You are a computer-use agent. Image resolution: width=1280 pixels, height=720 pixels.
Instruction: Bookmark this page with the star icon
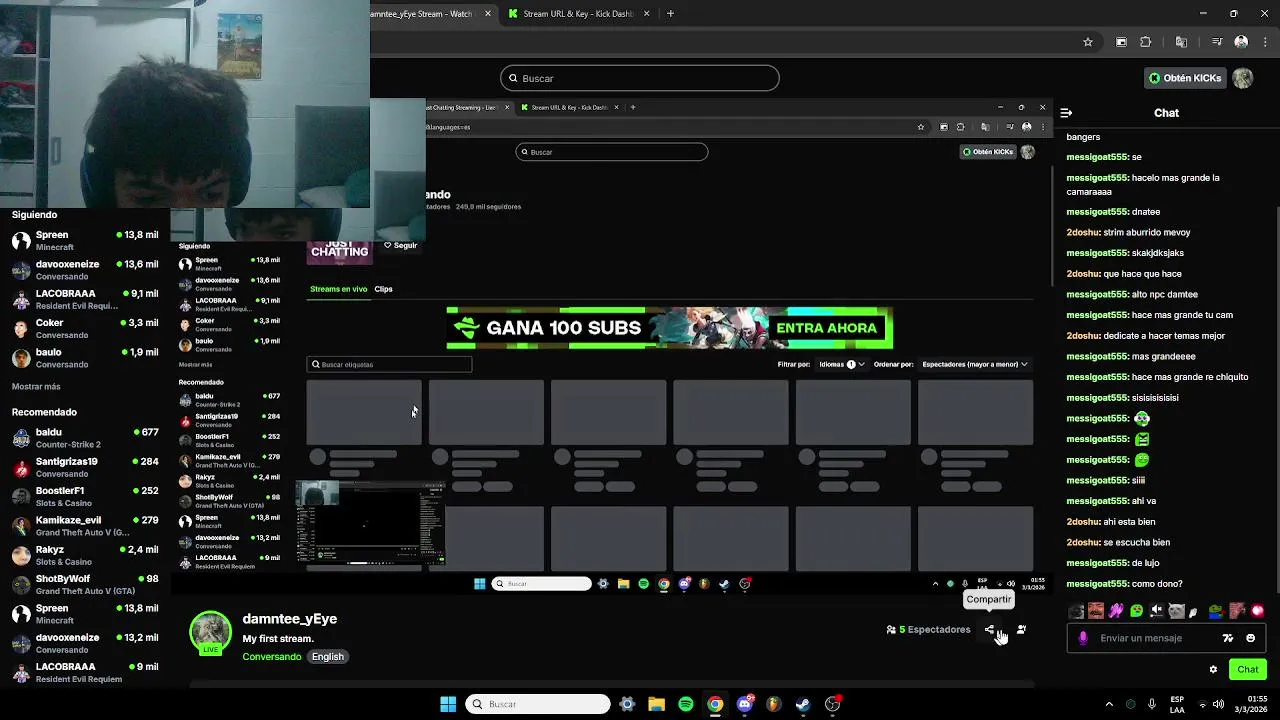(x=1088, y=42)
